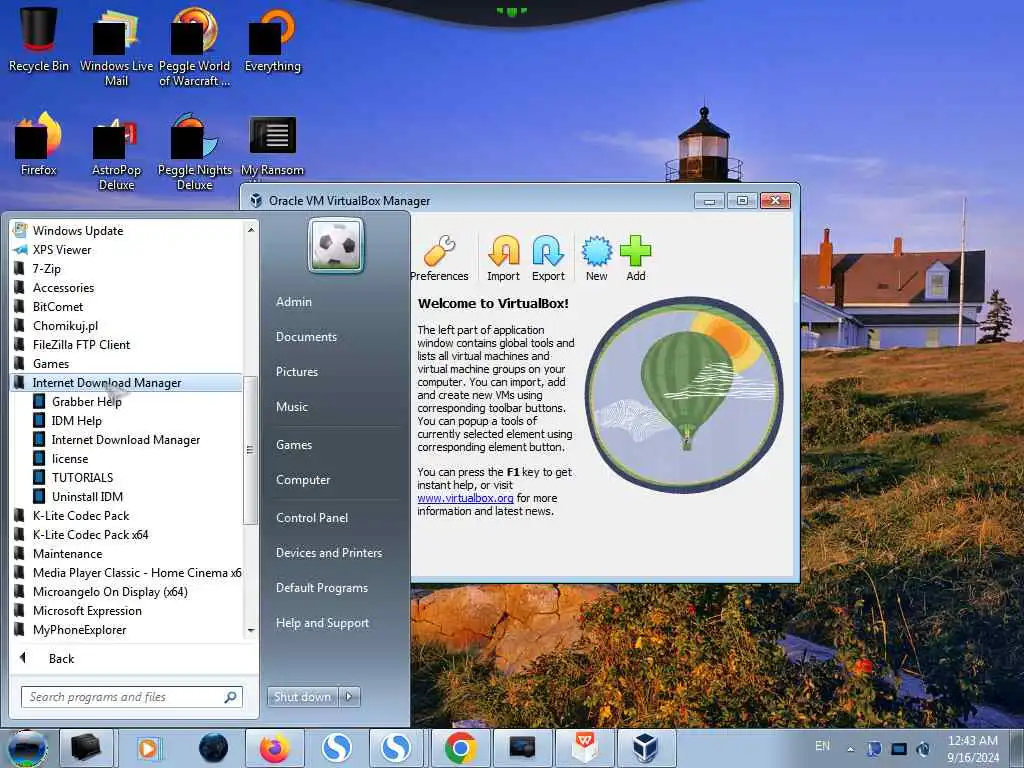
Task: Click the dark monitor taskbar icon
Action: tap(522, 748)
